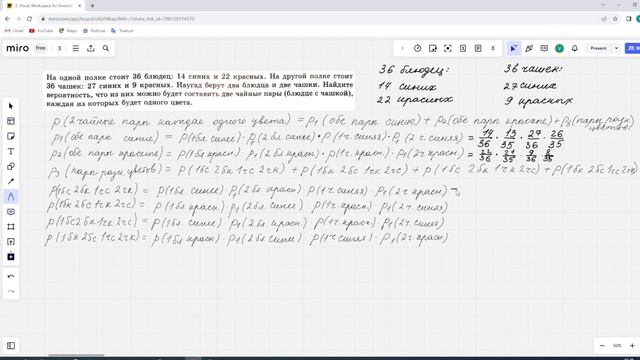
Task: Open the Upload tool
Action: tap(11, 242)
